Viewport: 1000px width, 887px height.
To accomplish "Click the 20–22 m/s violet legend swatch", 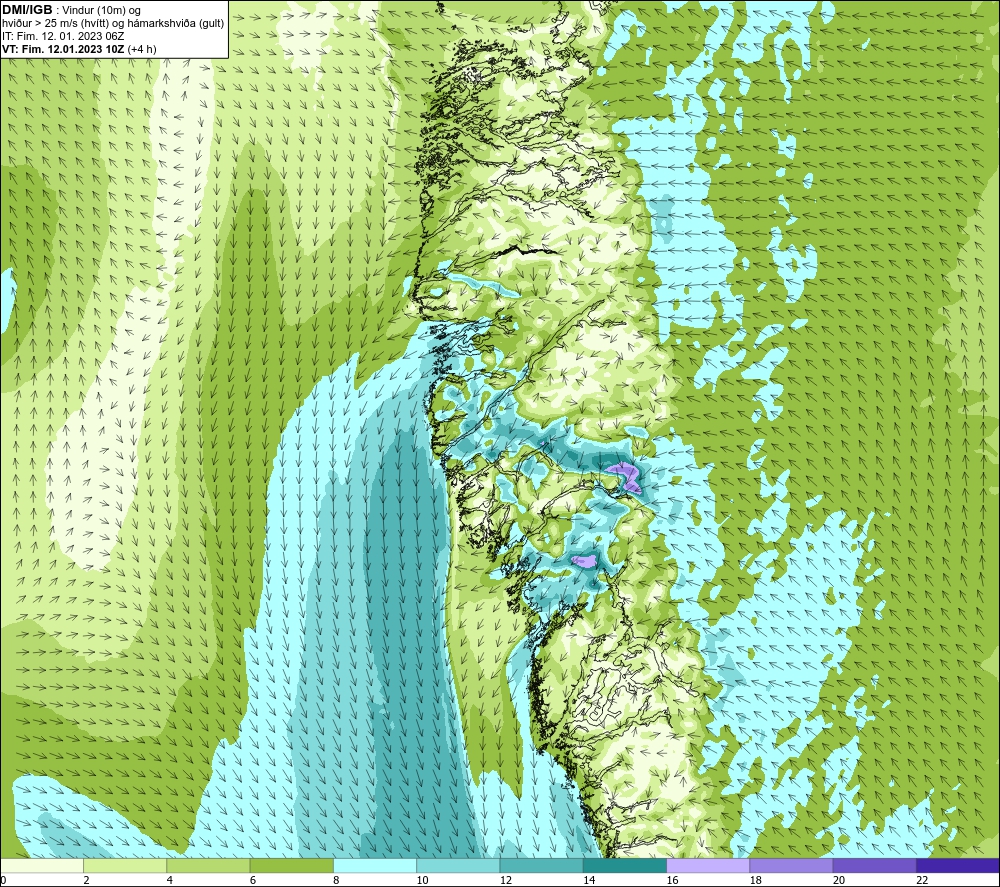I will tap(874, 866).
